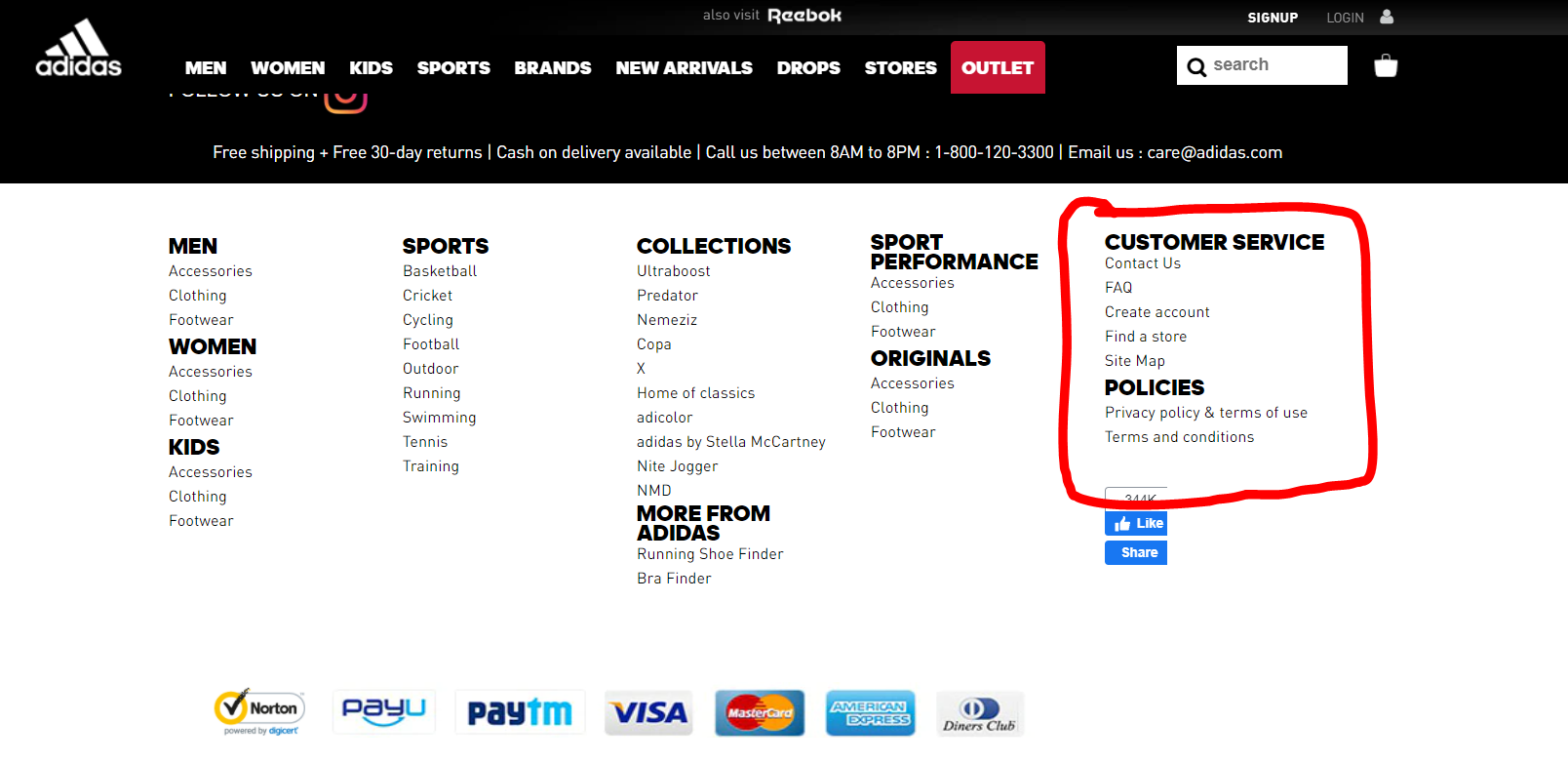The height and width of the screenshot is (763, 1568).
Task: Go to Outdoor sports
Action: pos(431,369)
